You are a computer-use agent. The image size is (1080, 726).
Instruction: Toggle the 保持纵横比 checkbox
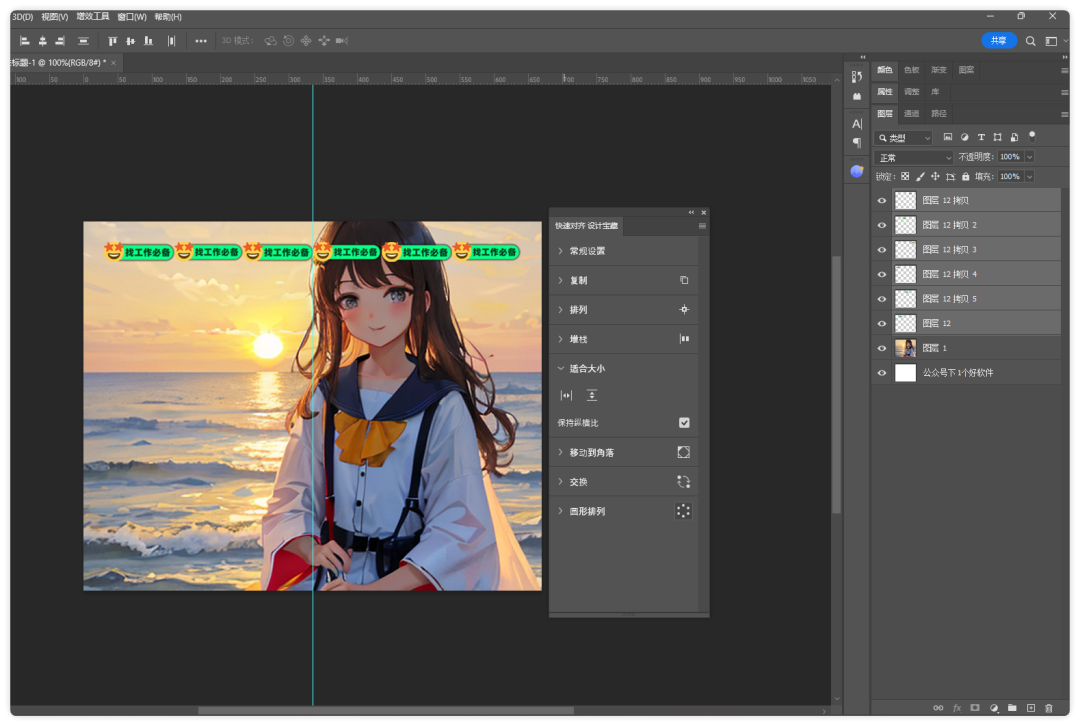click(x=684, y=423)
